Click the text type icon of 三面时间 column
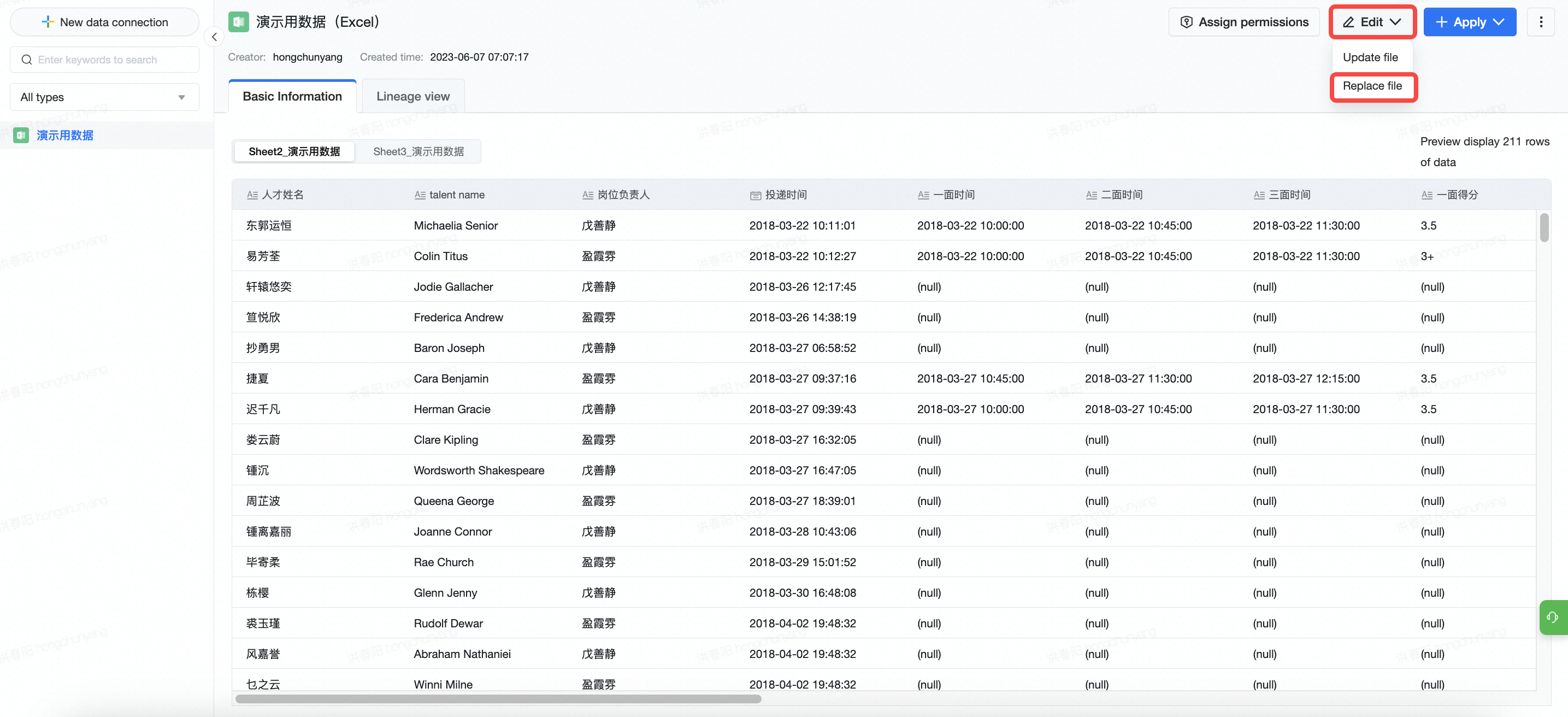This screenshot has width=1568, height=717. click(1259, 195)
